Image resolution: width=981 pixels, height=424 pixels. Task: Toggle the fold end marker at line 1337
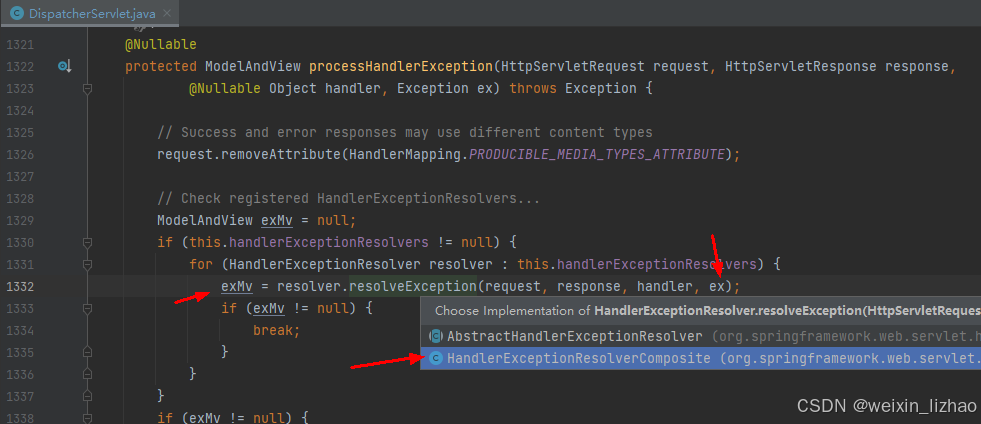point(88,396)
